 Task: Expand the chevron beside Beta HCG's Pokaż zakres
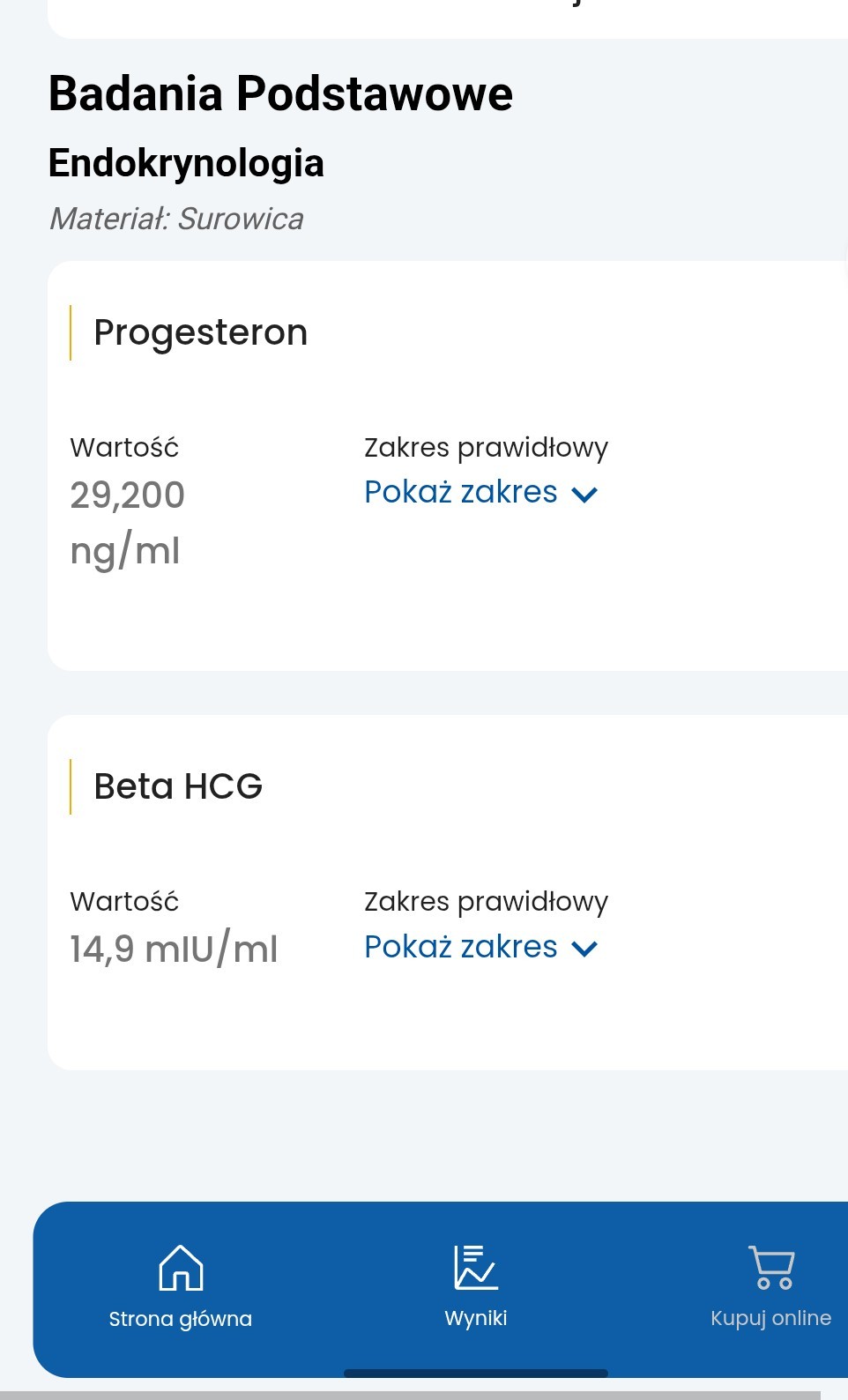(x=584, y=949)
